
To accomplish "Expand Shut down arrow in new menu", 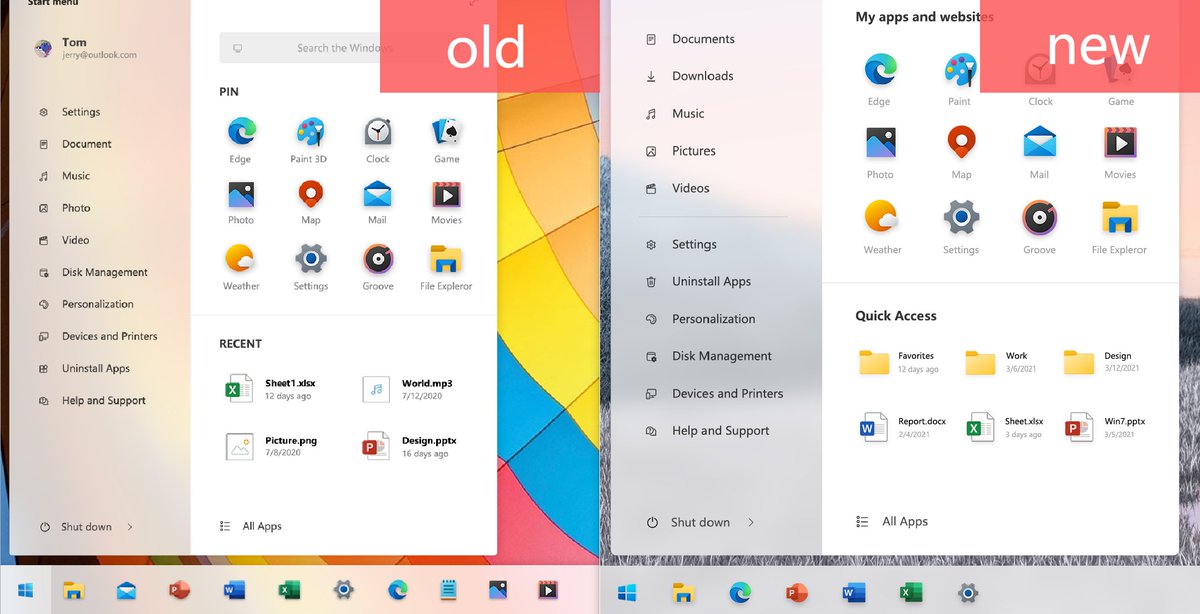I will [x=751, y=522].
